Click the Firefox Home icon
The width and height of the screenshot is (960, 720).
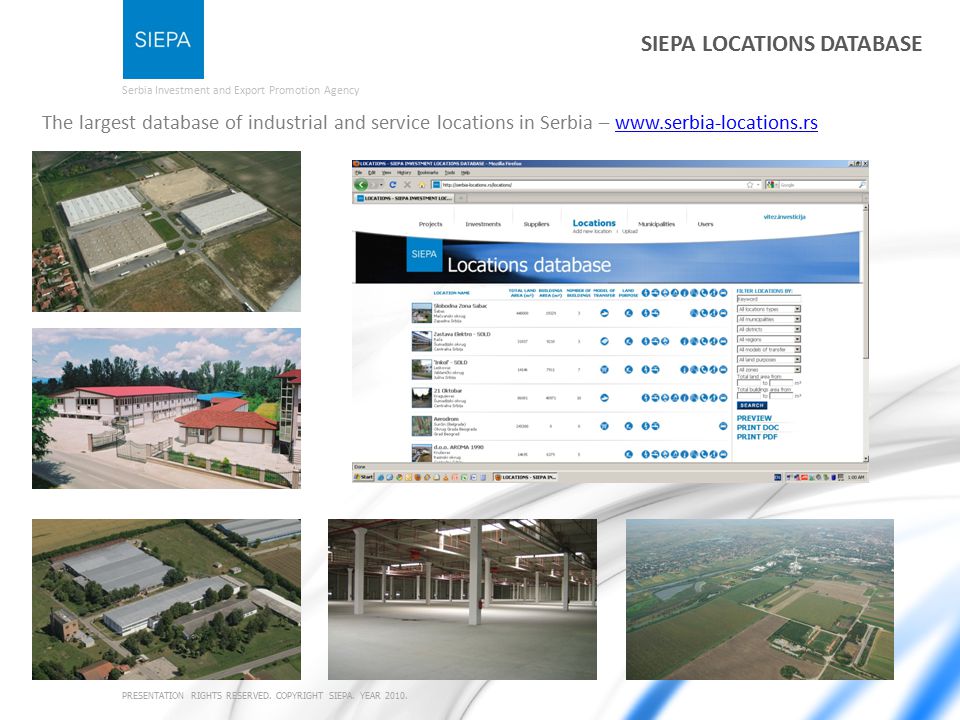coord(421,184)
